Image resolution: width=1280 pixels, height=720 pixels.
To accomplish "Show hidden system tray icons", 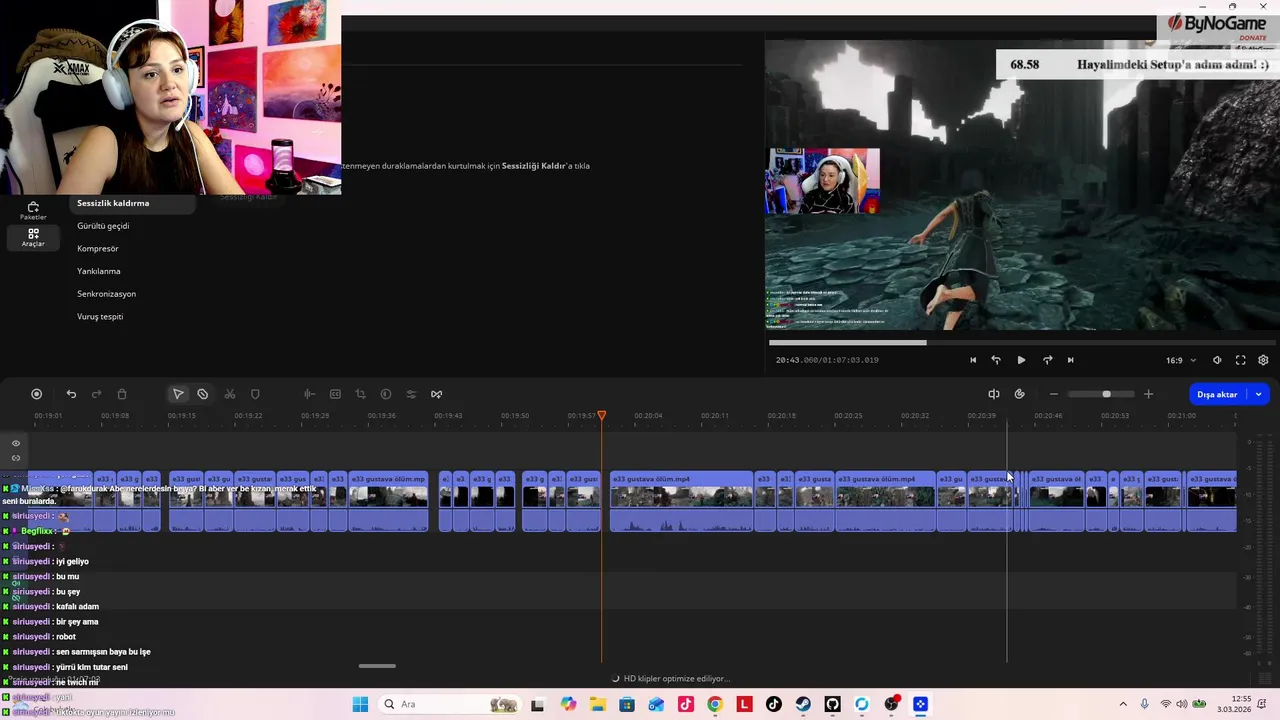I will coord(1122,704).
